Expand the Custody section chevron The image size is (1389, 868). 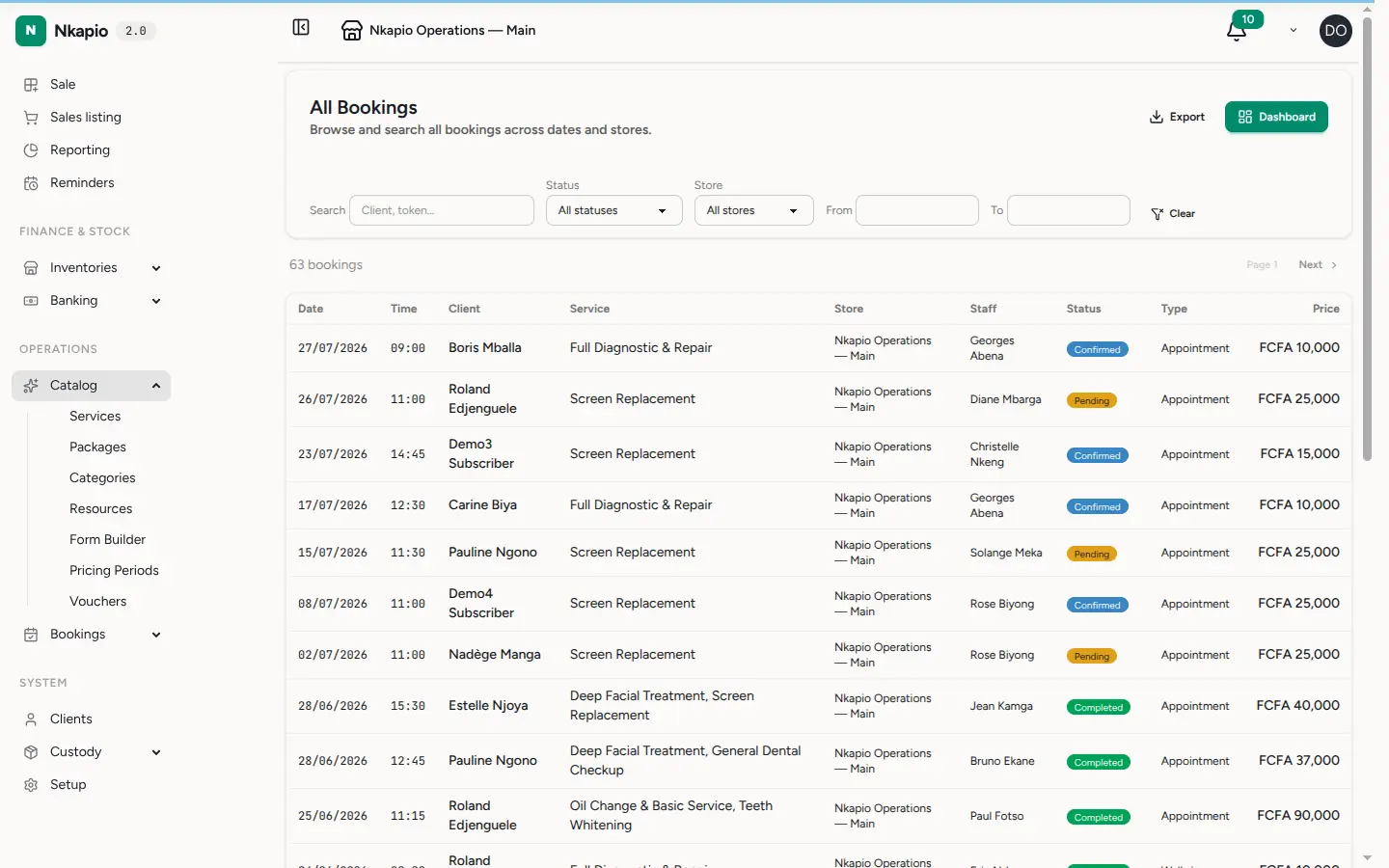point(156,752)
